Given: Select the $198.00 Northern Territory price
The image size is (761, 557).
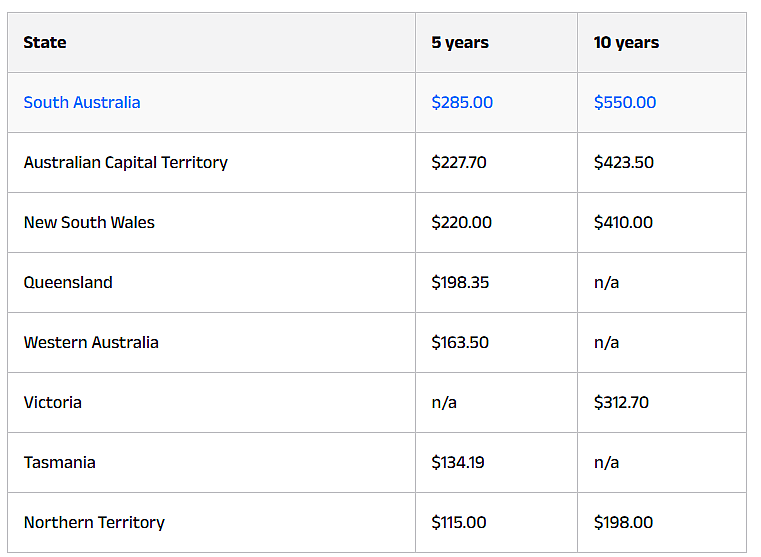Looking at the screenshot, I should click(x=624, y=523).
